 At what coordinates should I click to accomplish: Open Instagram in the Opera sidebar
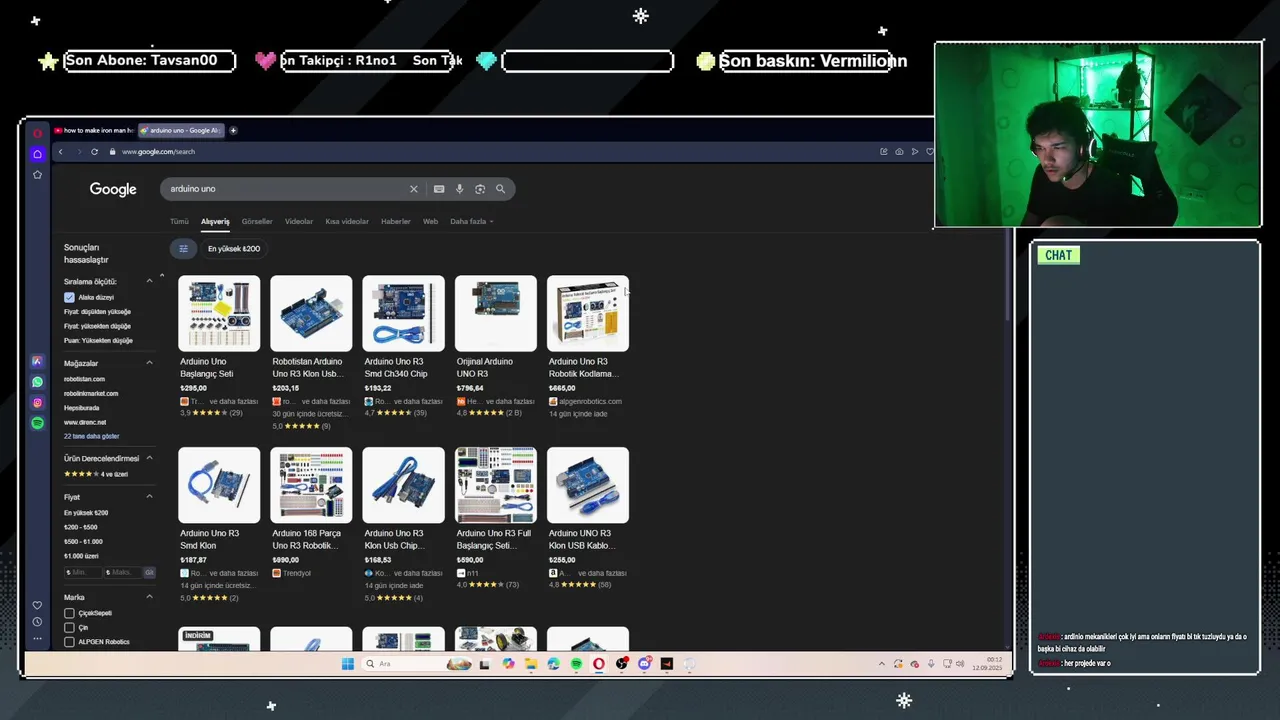37,403
